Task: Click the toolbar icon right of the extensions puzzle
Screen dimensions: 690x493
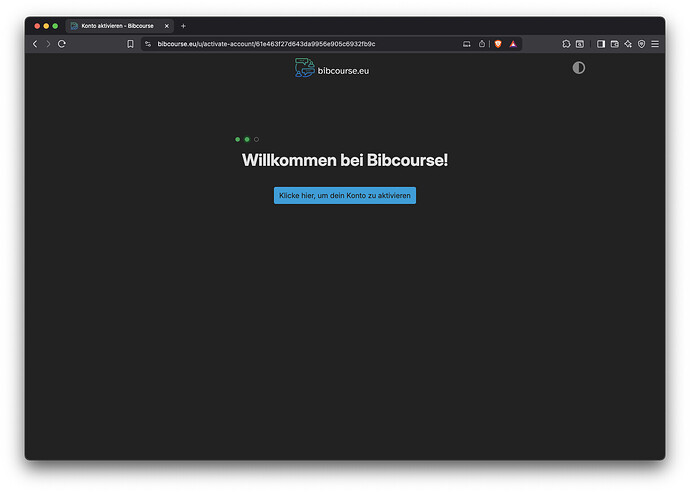Action: (x=580, y=44)
